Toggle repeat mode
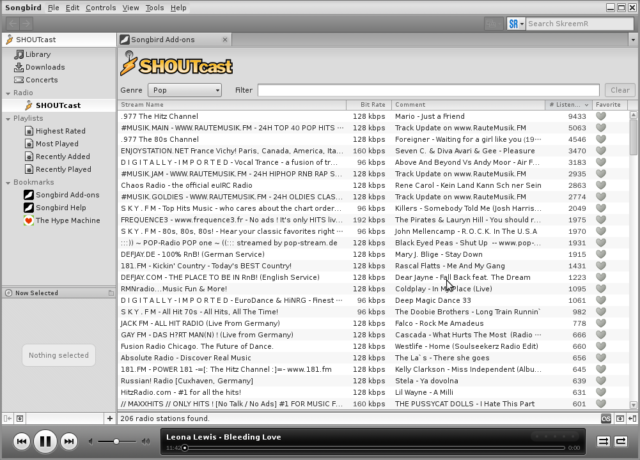The width and height of the screenshot is (640, 460). (x=621, y=441)
